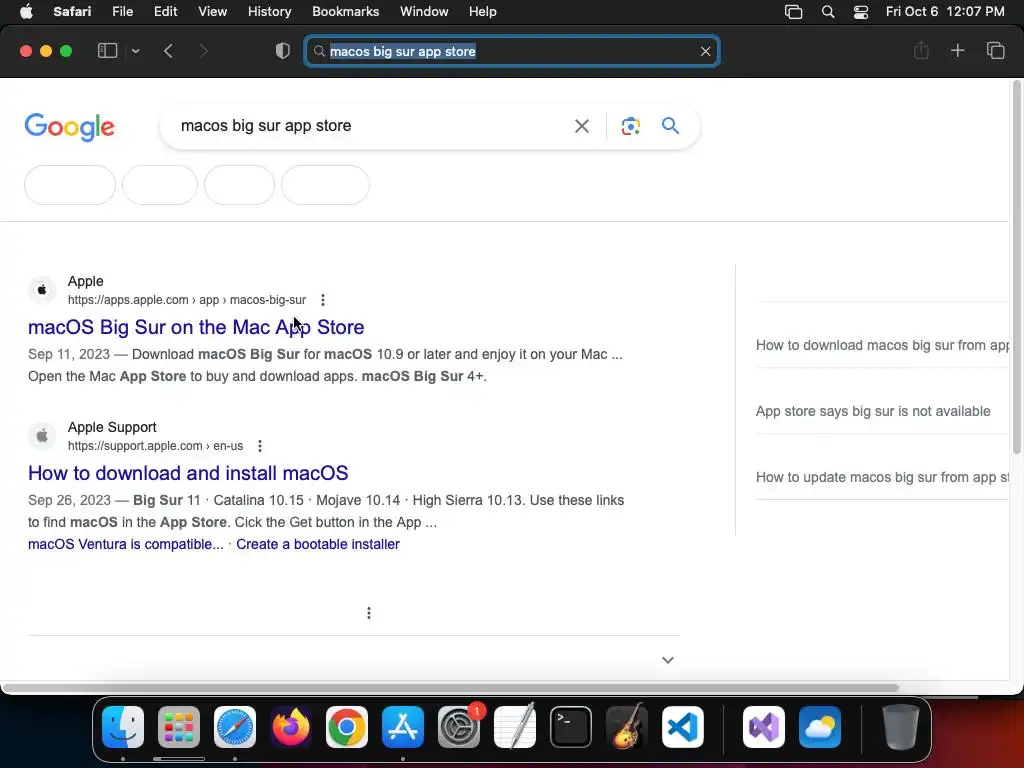
Task: Open System Settings from the Dock
Action: (458, 726)
